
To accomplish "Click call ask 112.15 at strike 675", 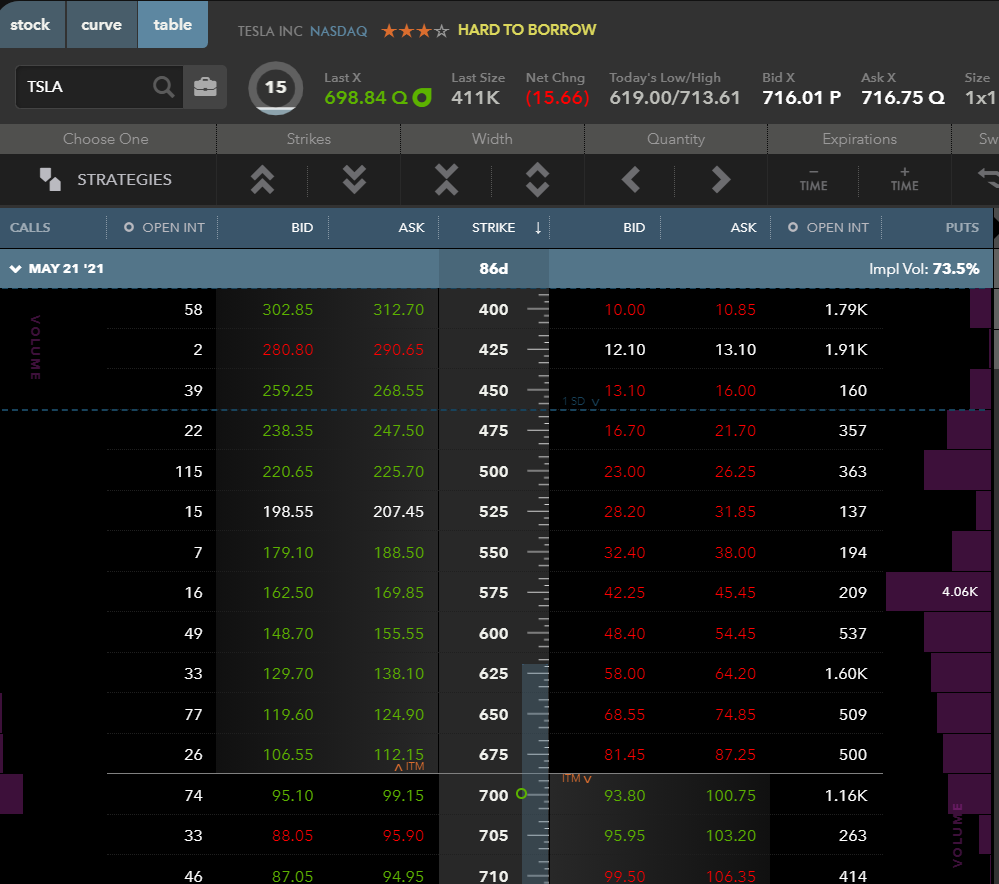I will point(398,755).
